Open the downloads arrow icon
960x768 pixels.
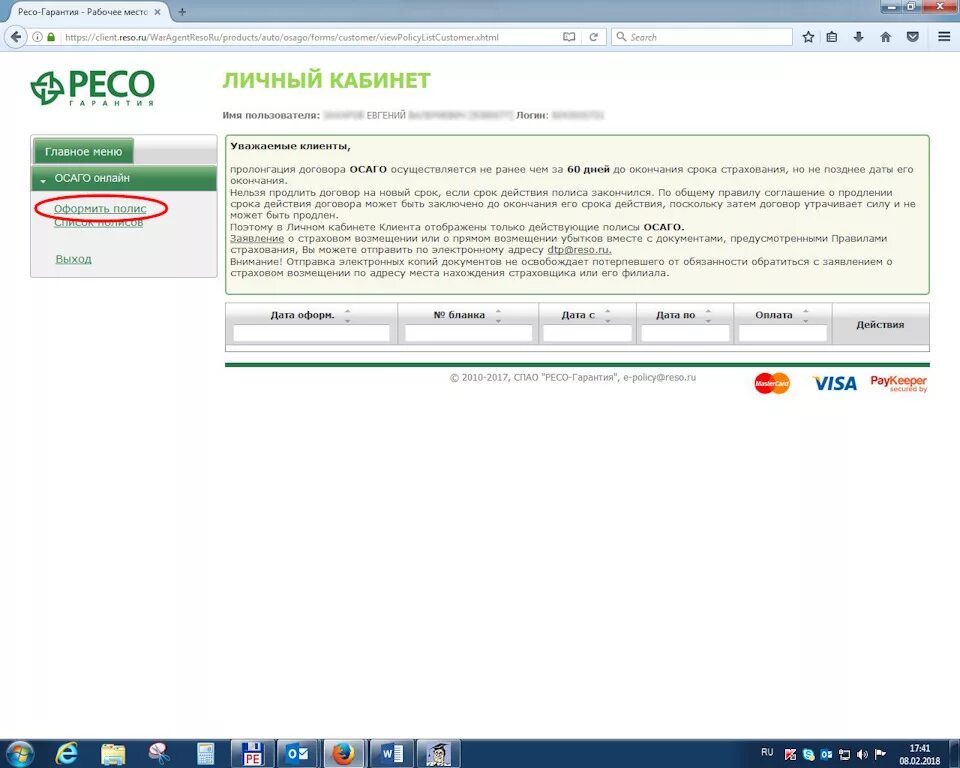[858, 37]
